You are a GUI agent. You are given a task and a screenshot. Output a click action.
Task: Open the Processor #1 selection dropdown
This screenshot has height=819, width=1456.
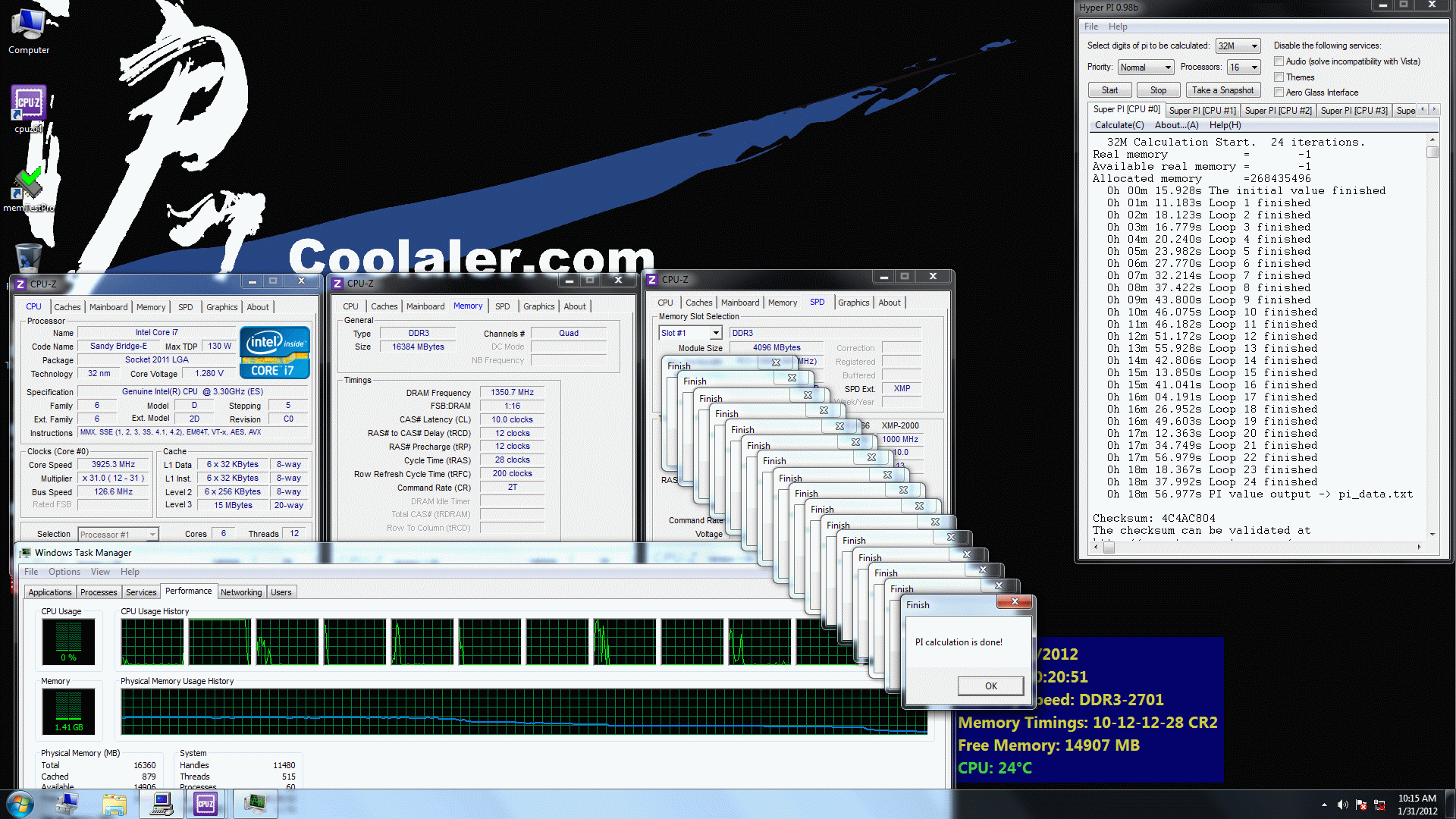(118, 535)
